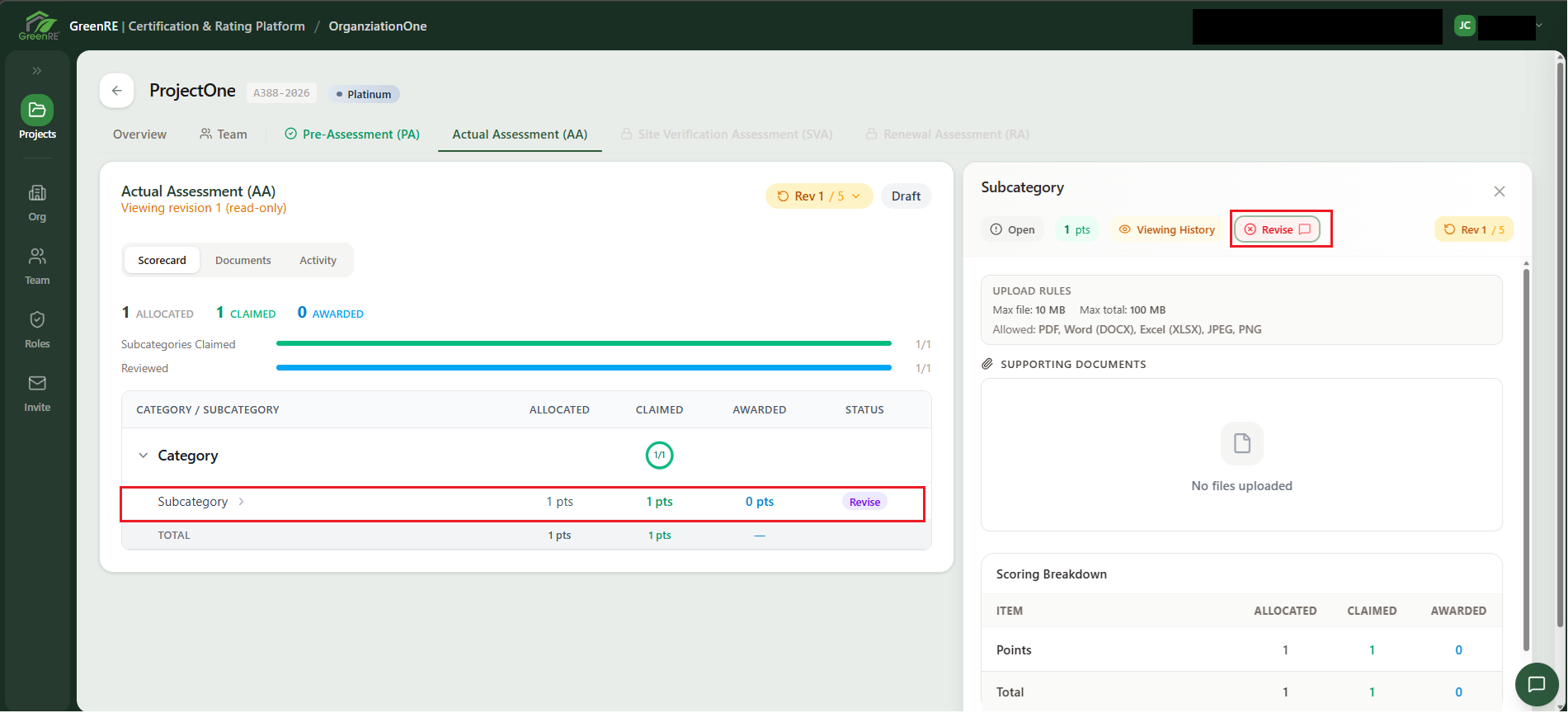Image resolution: width=1568 pixels, height=713 pixels.
Task: Click the 1 pts badge in Subcategory panel
Action: [x=1077, y=229]
